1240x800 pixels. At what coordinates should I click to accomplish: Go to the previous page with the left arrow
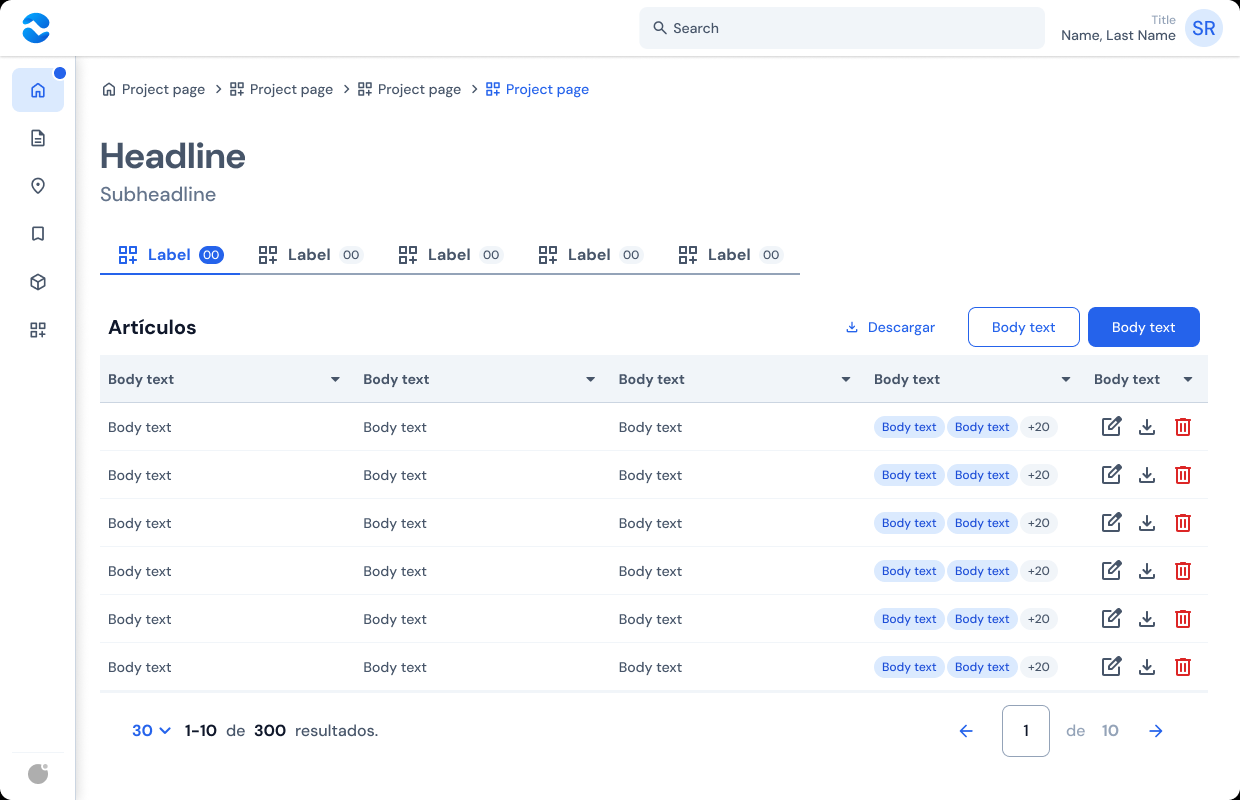(x=966, y=731)
